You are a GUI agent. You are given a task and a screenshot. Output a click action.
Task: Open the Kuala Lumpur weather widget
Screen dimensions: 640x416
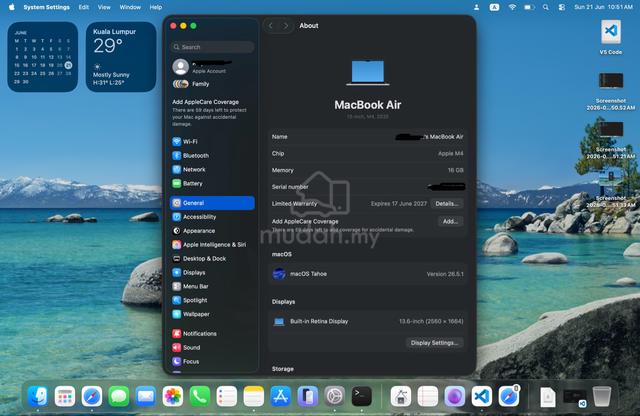[x=121, y=57]
